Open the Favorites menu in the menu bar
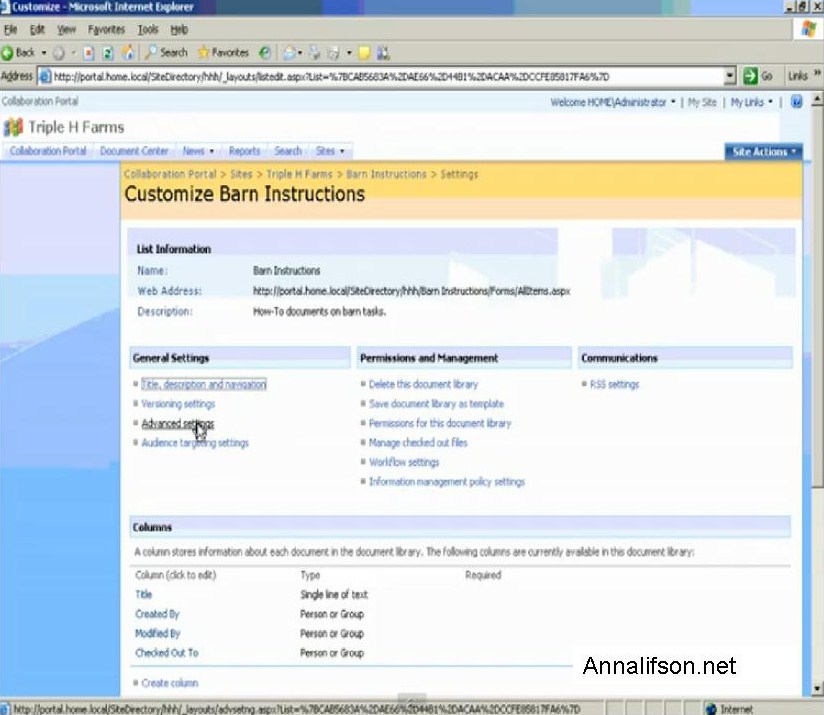The height and width of the screenshot is (715, 824). [106, 29]
